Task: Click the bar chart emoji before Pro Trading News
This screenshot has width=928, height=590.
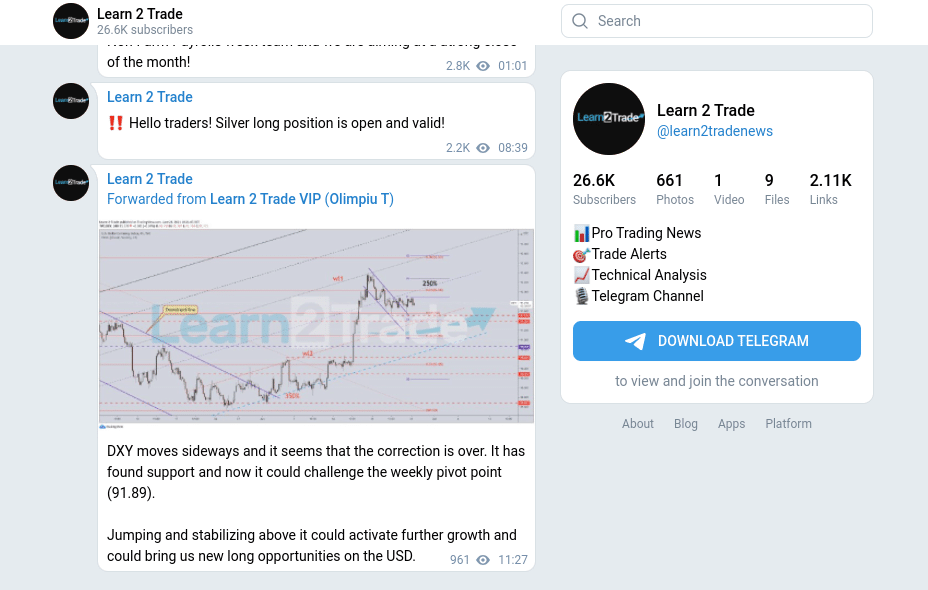Action: 581,233
